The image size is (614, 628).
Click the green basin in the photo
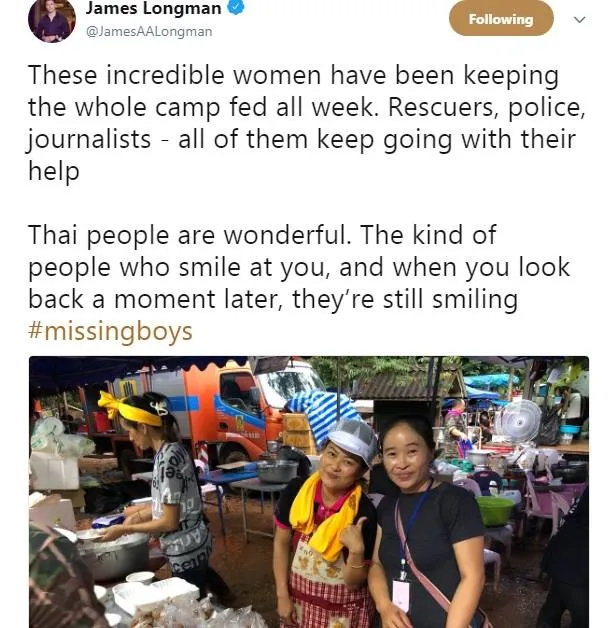(495, 510)
